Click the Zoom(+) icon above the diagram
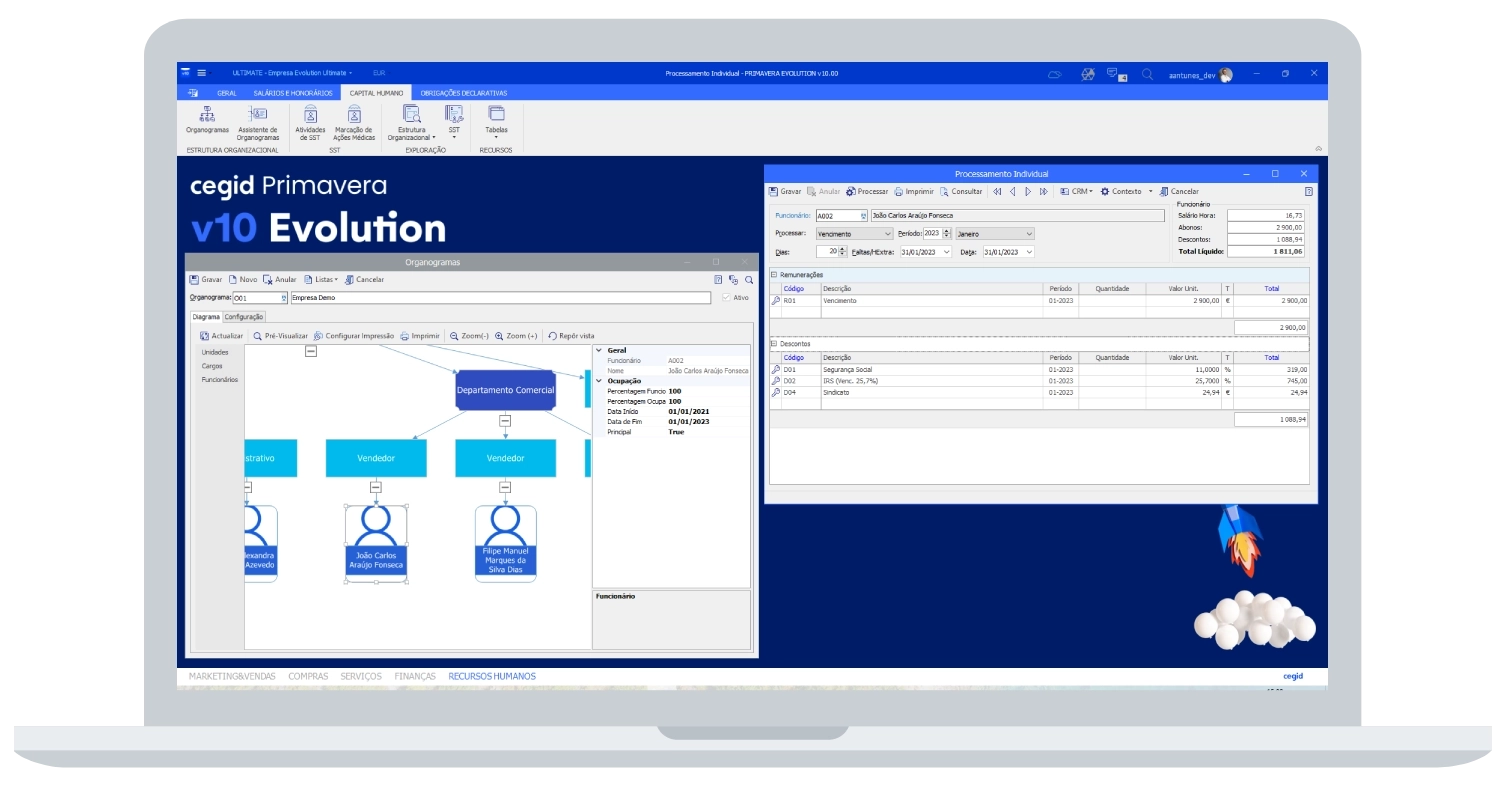This screenshot has width=1505, height=785. coord(519,336)
